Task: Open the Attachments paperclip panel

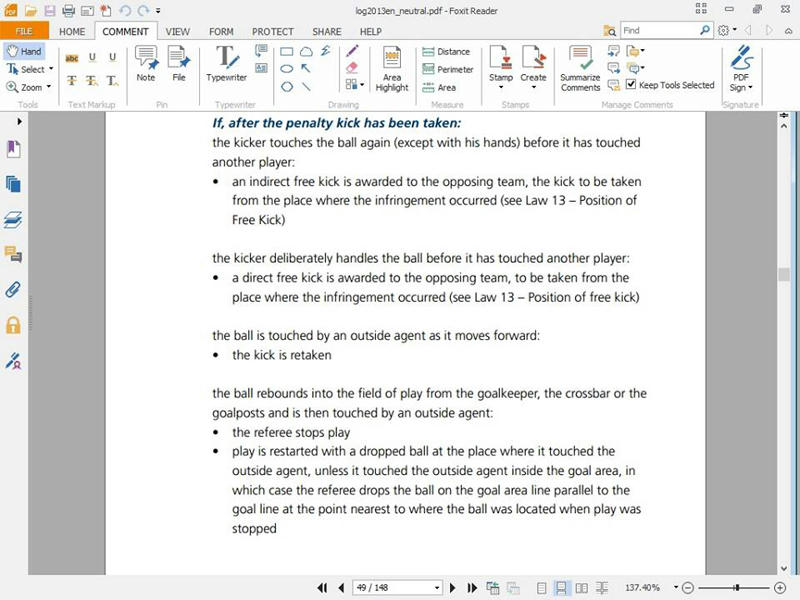Action: (x=13, y=290)
